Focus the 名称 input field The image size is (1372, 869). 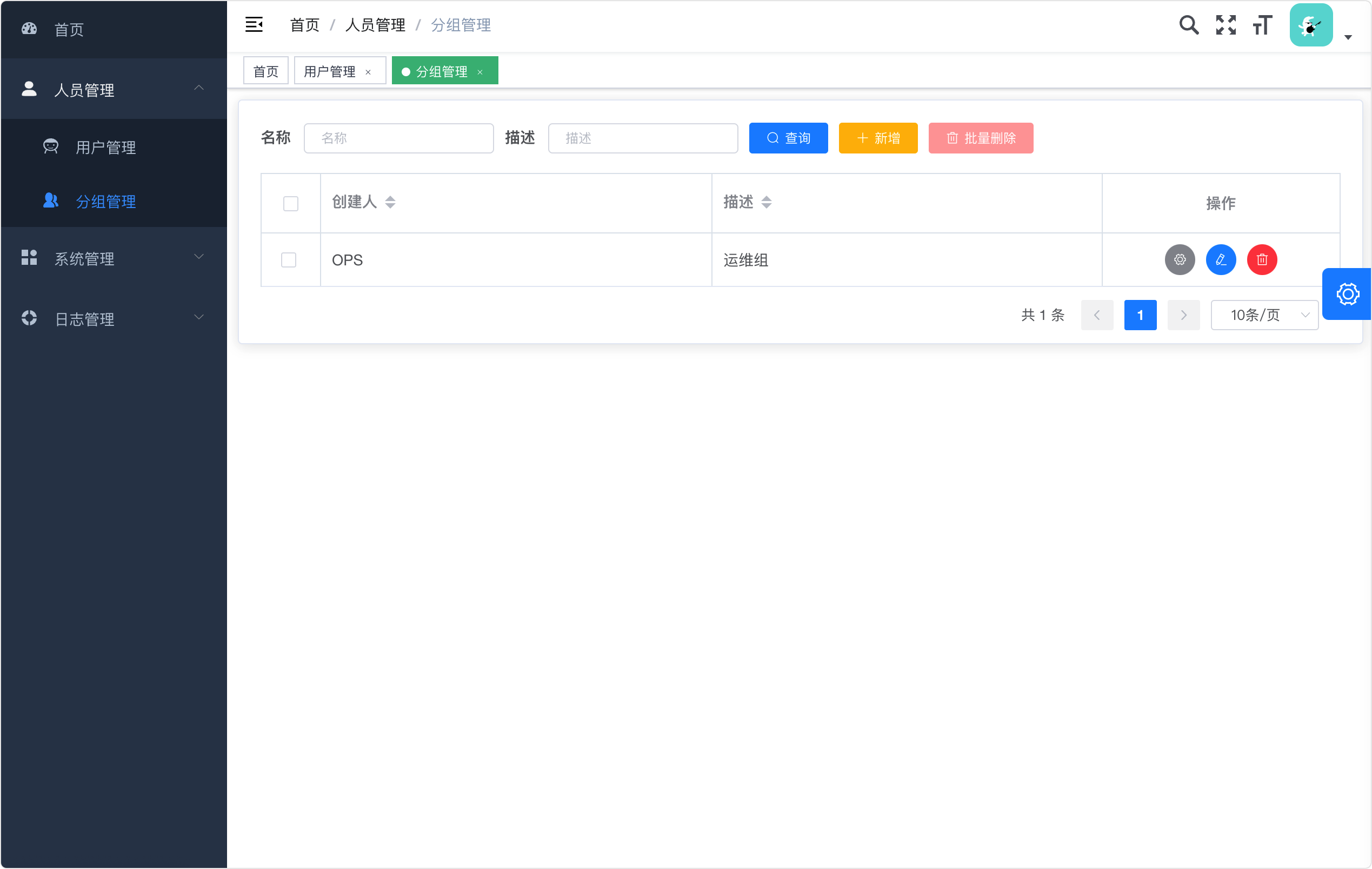pyautogui.click(x=398, y=138)
